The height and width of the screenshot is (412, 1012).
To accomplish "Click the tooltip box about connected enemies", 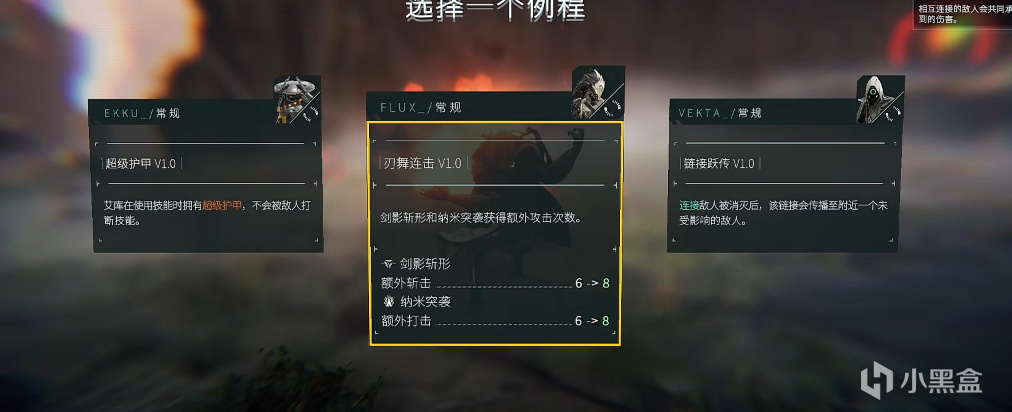I will [963, 14].
